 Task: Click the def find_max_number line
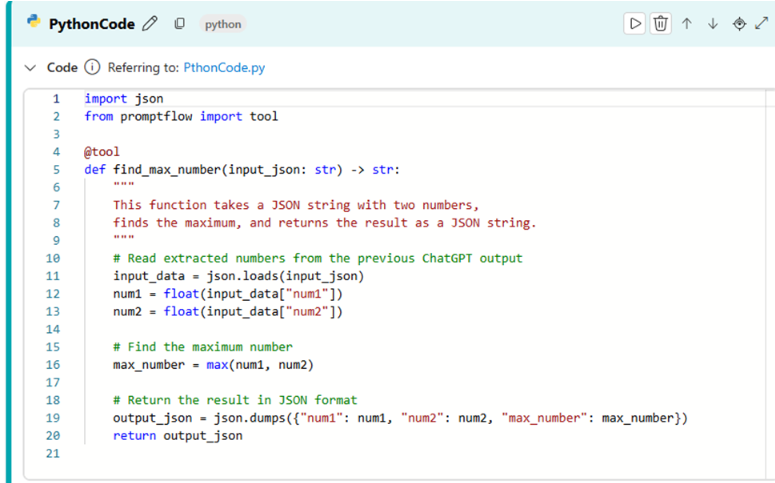(242, 170)
